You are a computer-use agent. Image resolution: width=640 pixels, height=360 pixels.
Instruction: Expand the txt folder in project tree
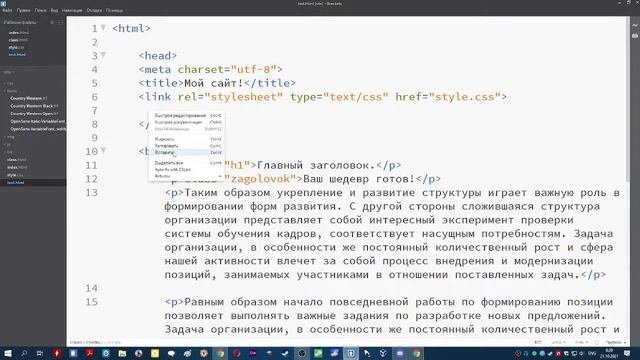point(9,152)
